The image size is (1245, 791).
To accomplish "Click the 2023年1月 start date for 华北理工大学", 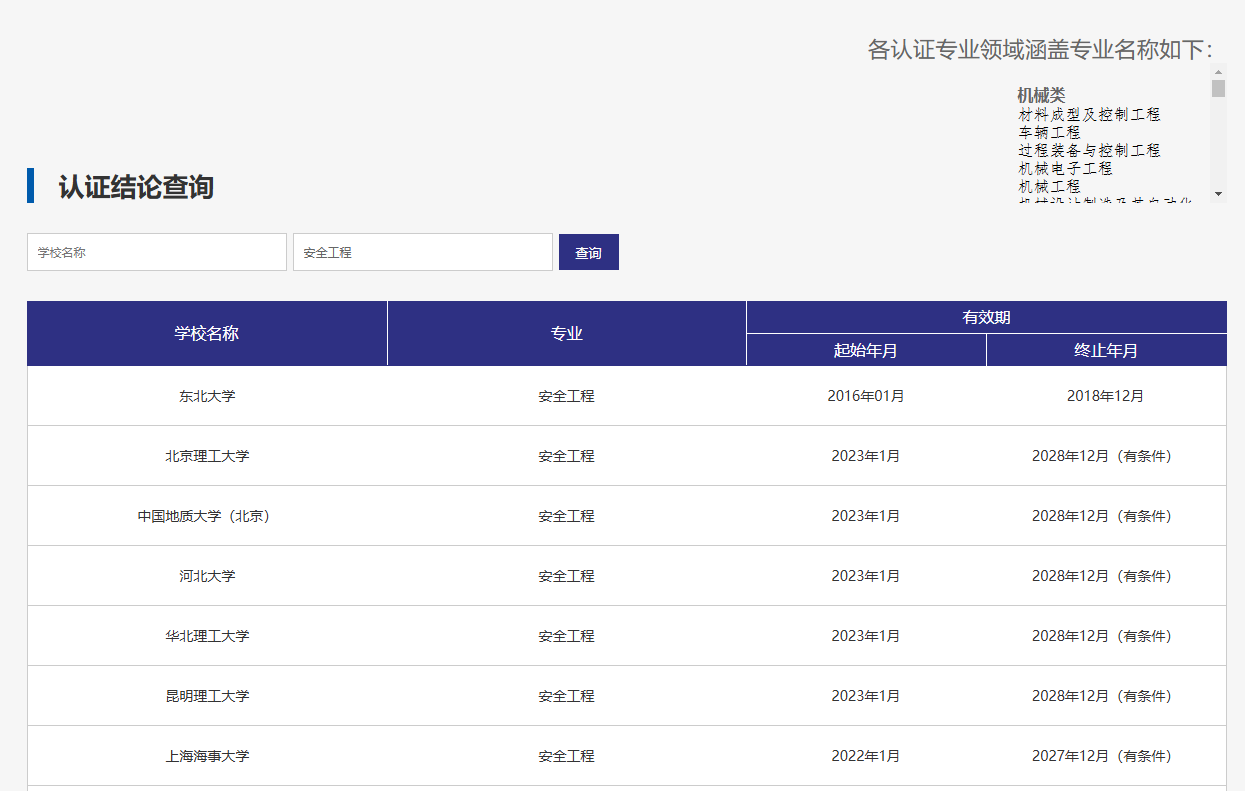I will click(x=866, y=636).
